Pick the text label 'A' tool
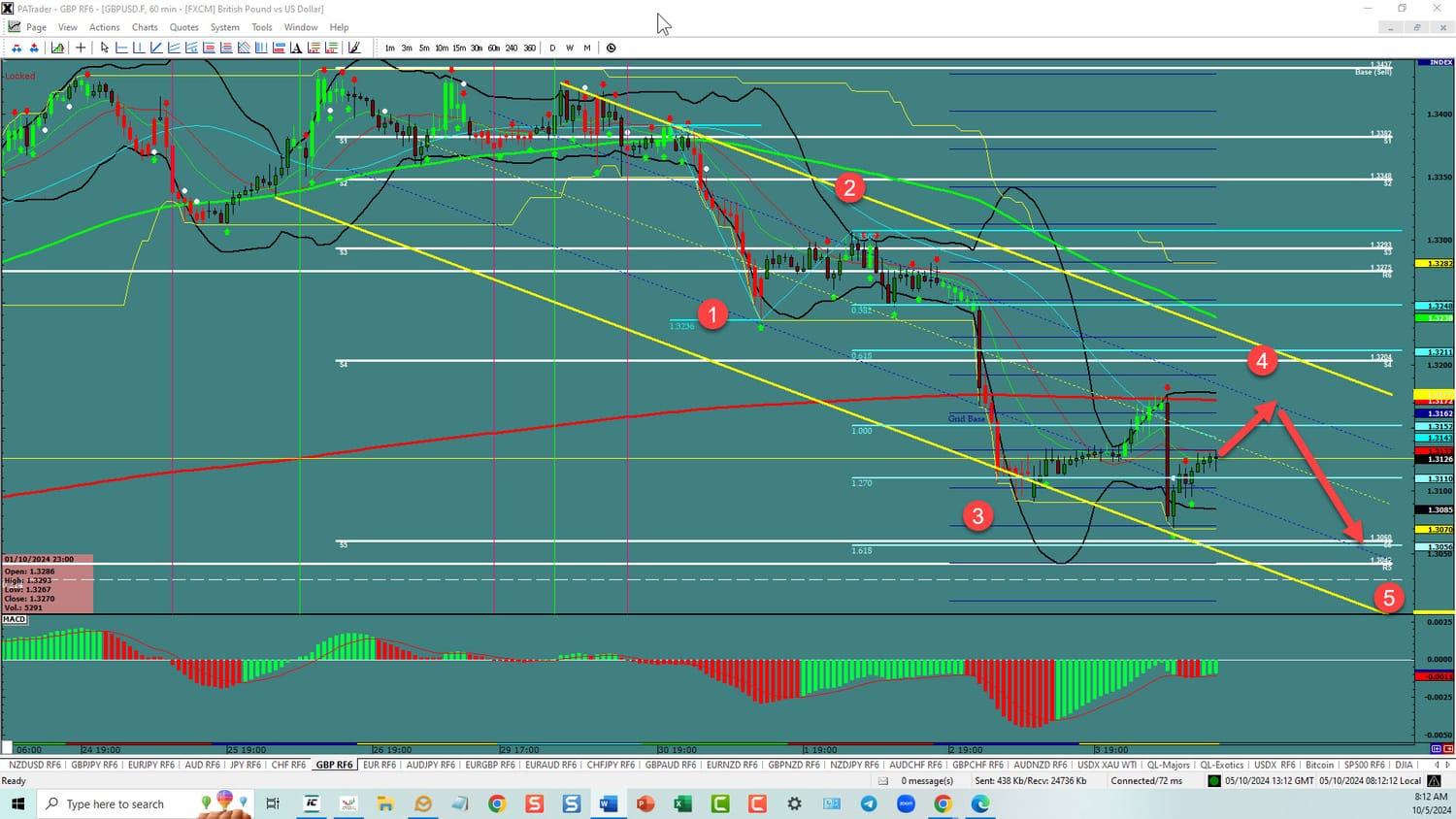The height and width of the screenshot is (819, 1456). (296, 48)
